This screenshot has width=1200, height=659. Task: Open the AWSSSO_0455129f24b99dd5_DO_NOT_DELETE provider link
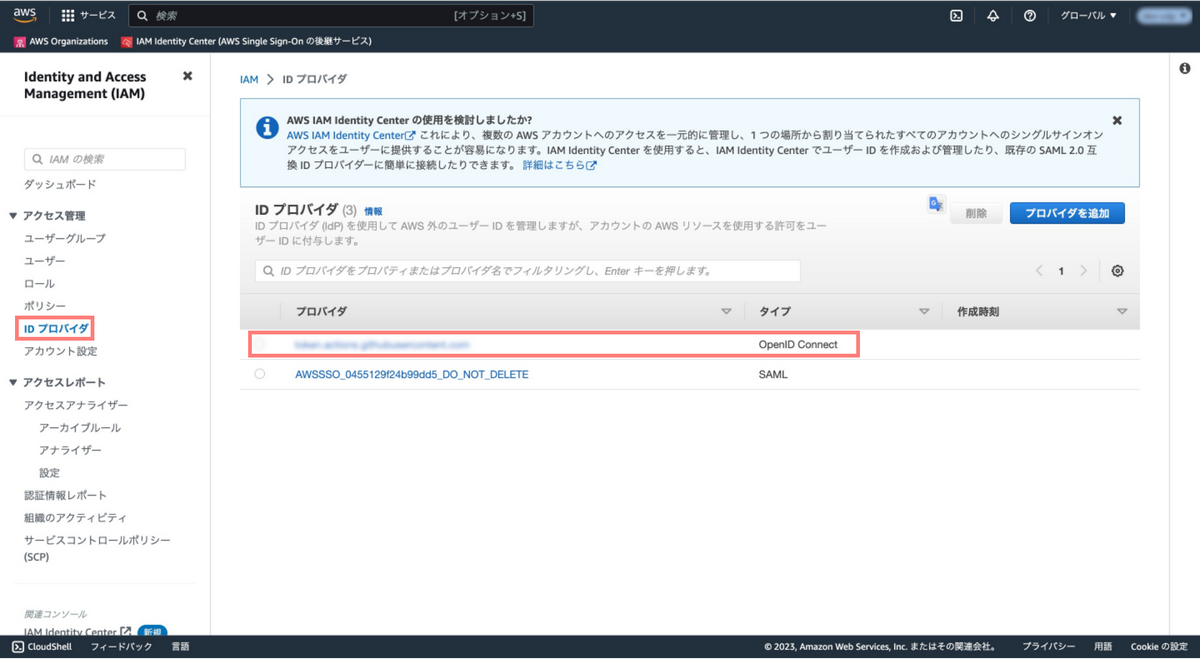coord(411,374)
